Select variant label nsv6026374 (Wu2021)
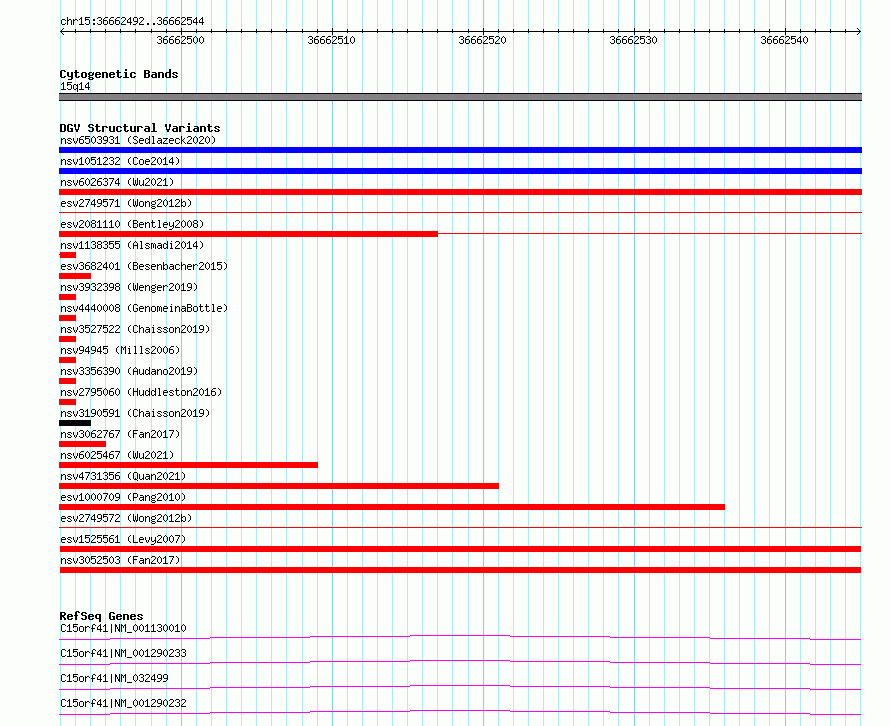Screen dimensions: 890x726 [x=117, y=182]
